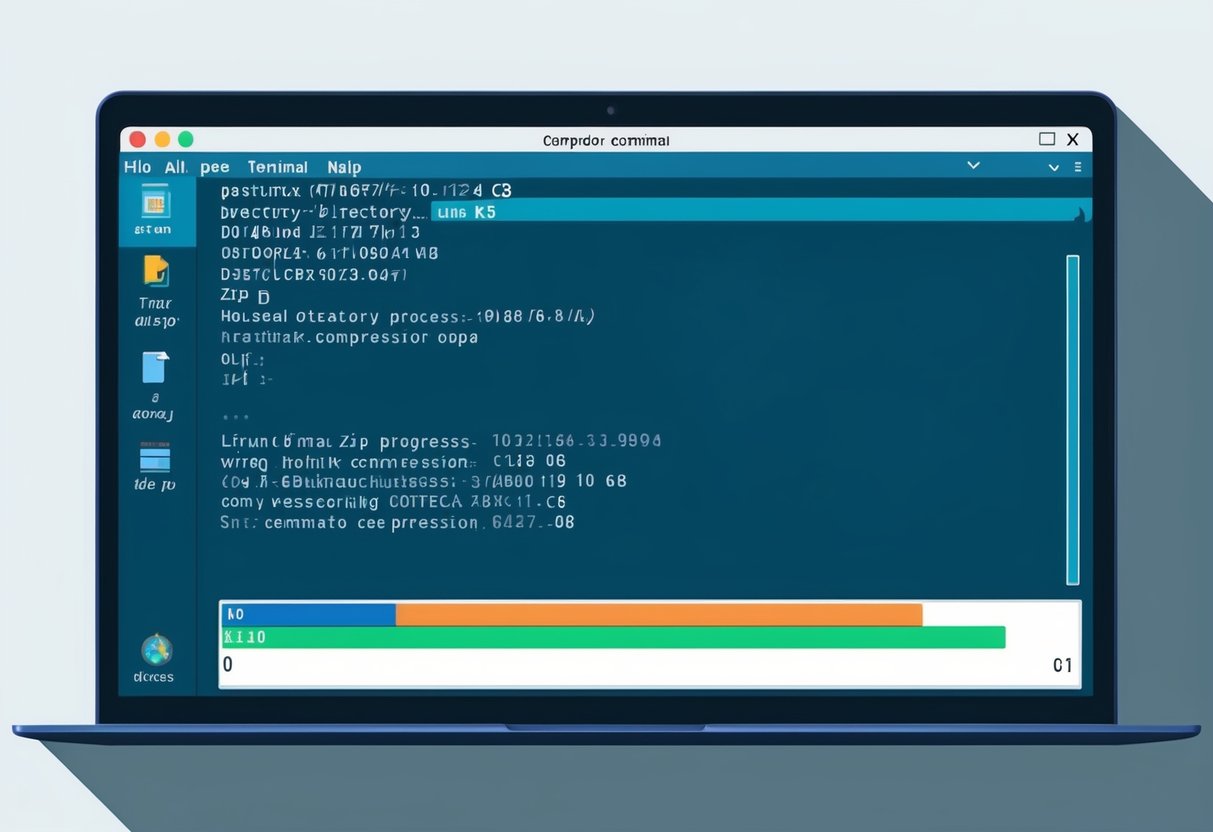
Task: Open the 'Nalp' menu
Action: tap(344, 167)
